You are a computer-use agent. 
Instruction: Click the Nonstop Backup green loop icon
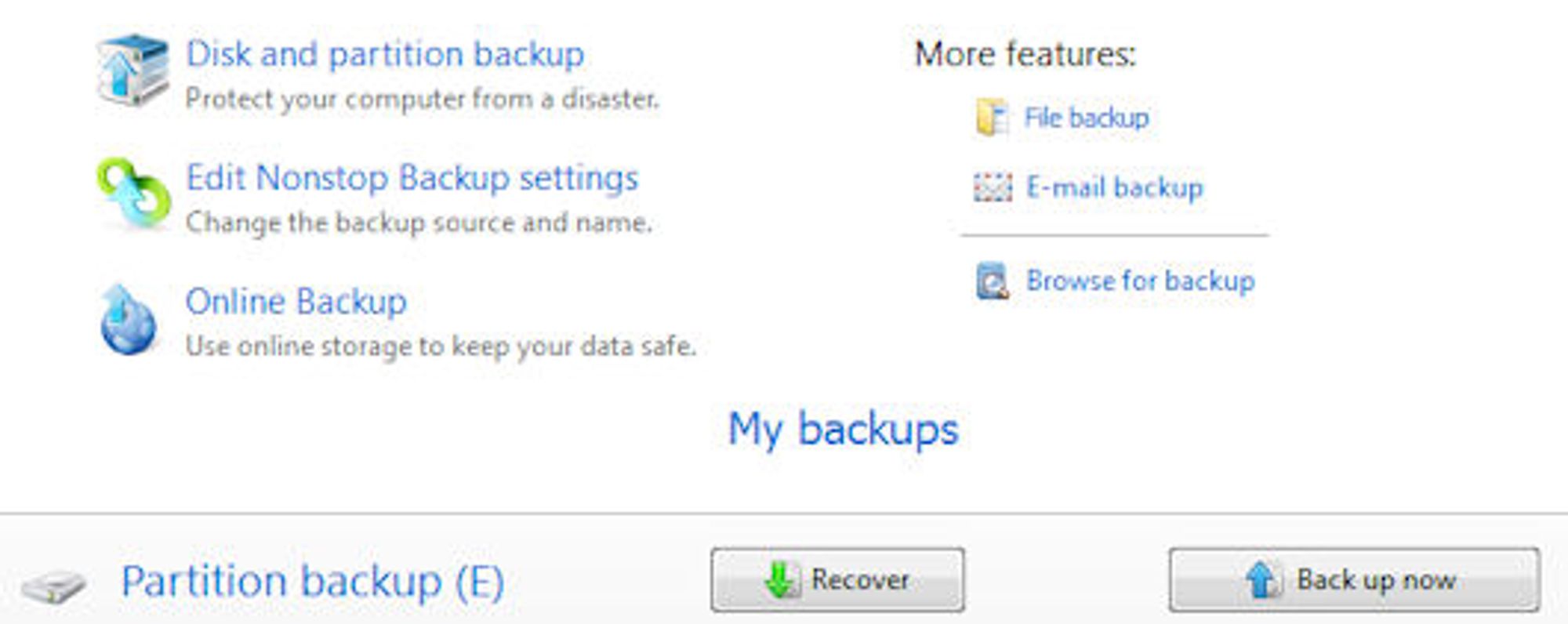pyautogui.click(x=133, y=193)
